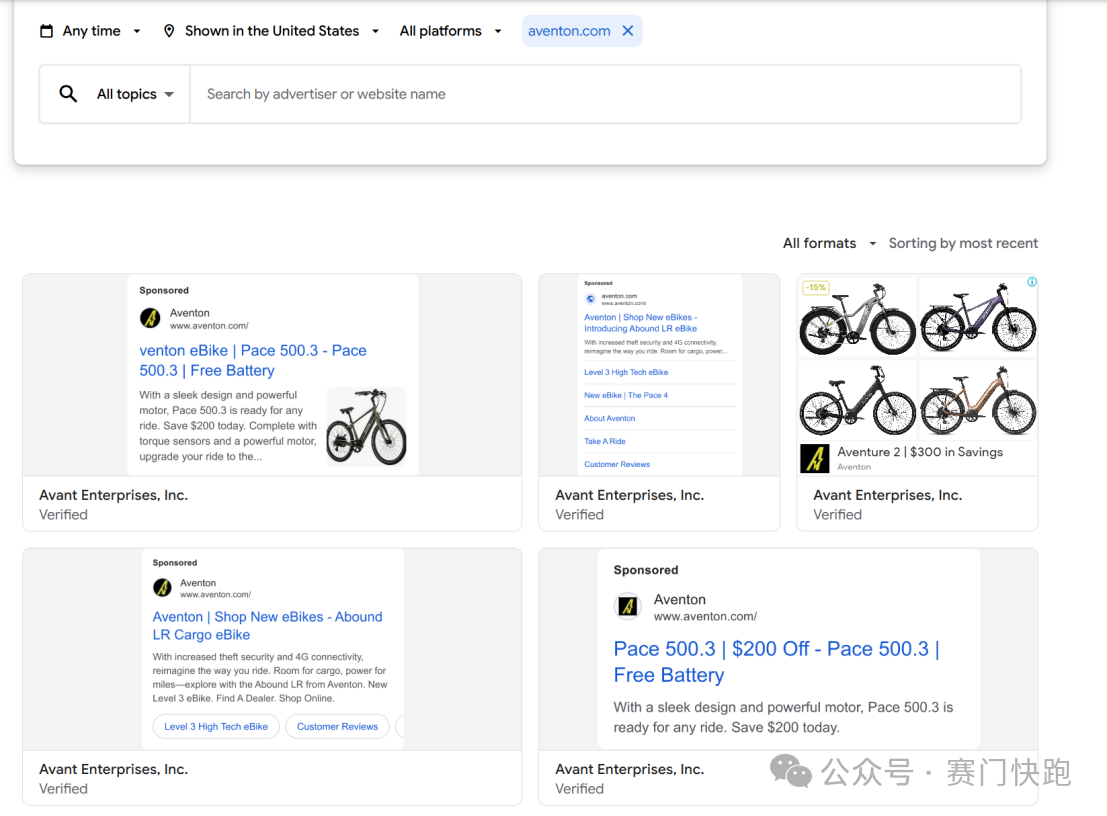Viewport: 1107px width, 816px height.
Task: Open the All formats filter dropdown
Action: pos(829,243)
